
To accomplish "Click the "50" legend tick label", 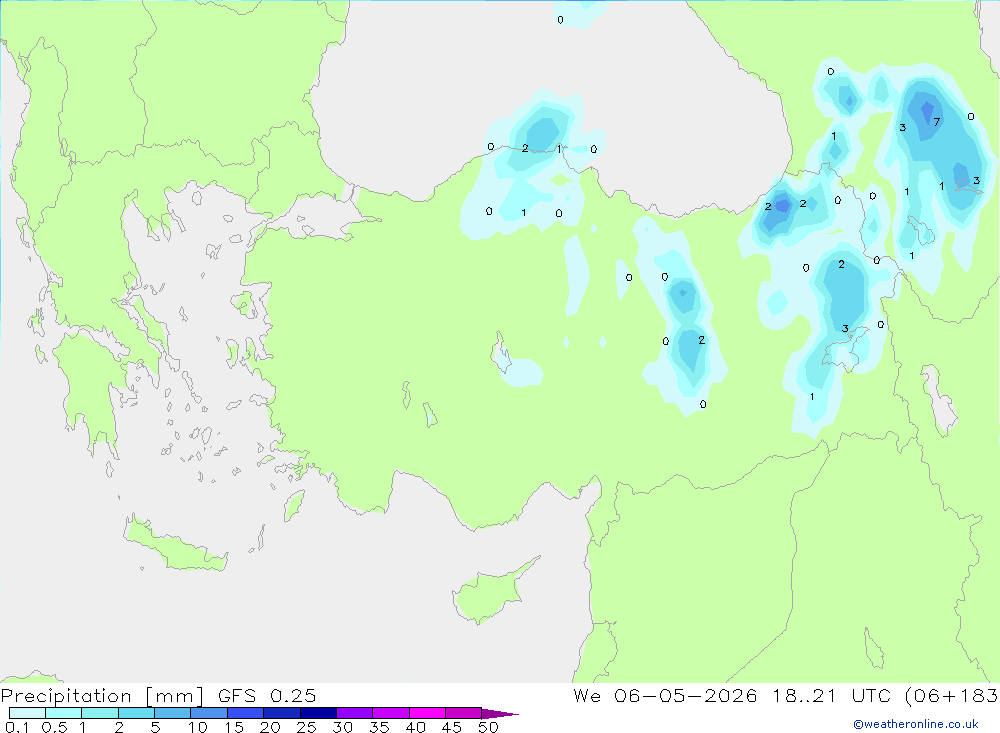I will pyautogui.click(x=488, y=727).
